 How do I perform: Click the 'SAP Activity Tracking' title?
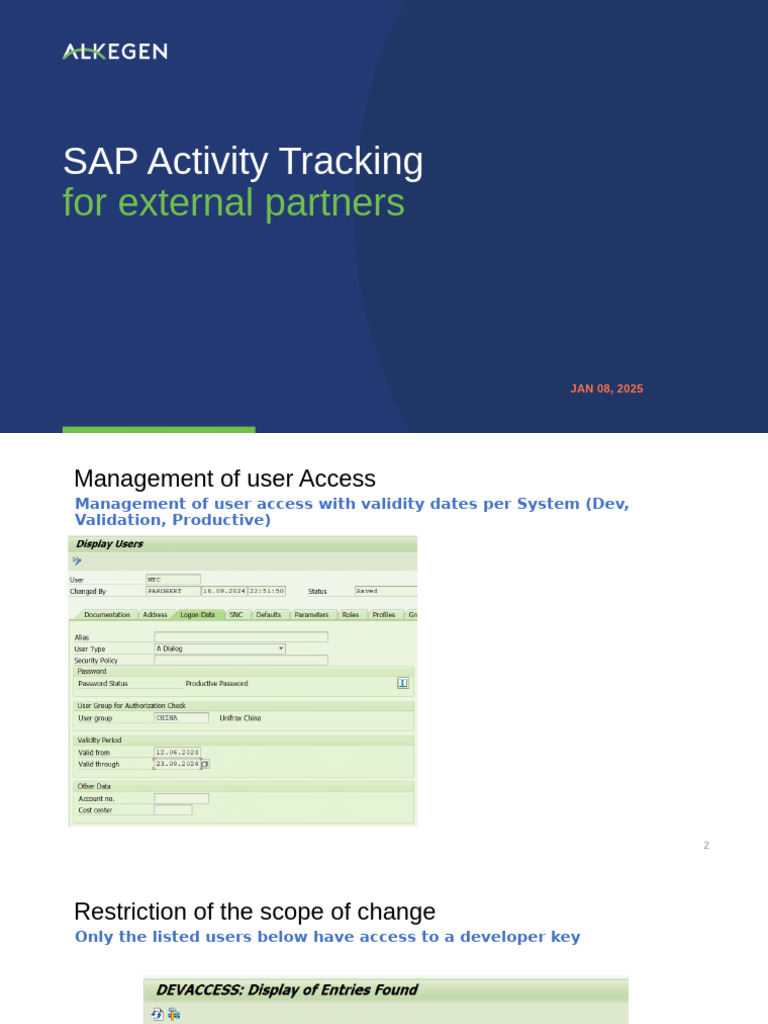click(243, 161)
